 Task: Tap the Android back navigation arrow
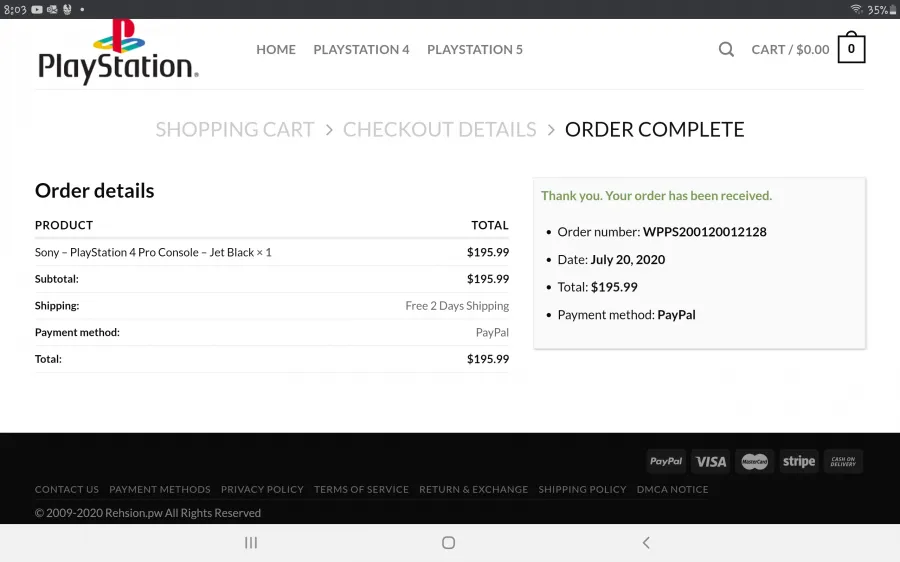coord(646,542)
